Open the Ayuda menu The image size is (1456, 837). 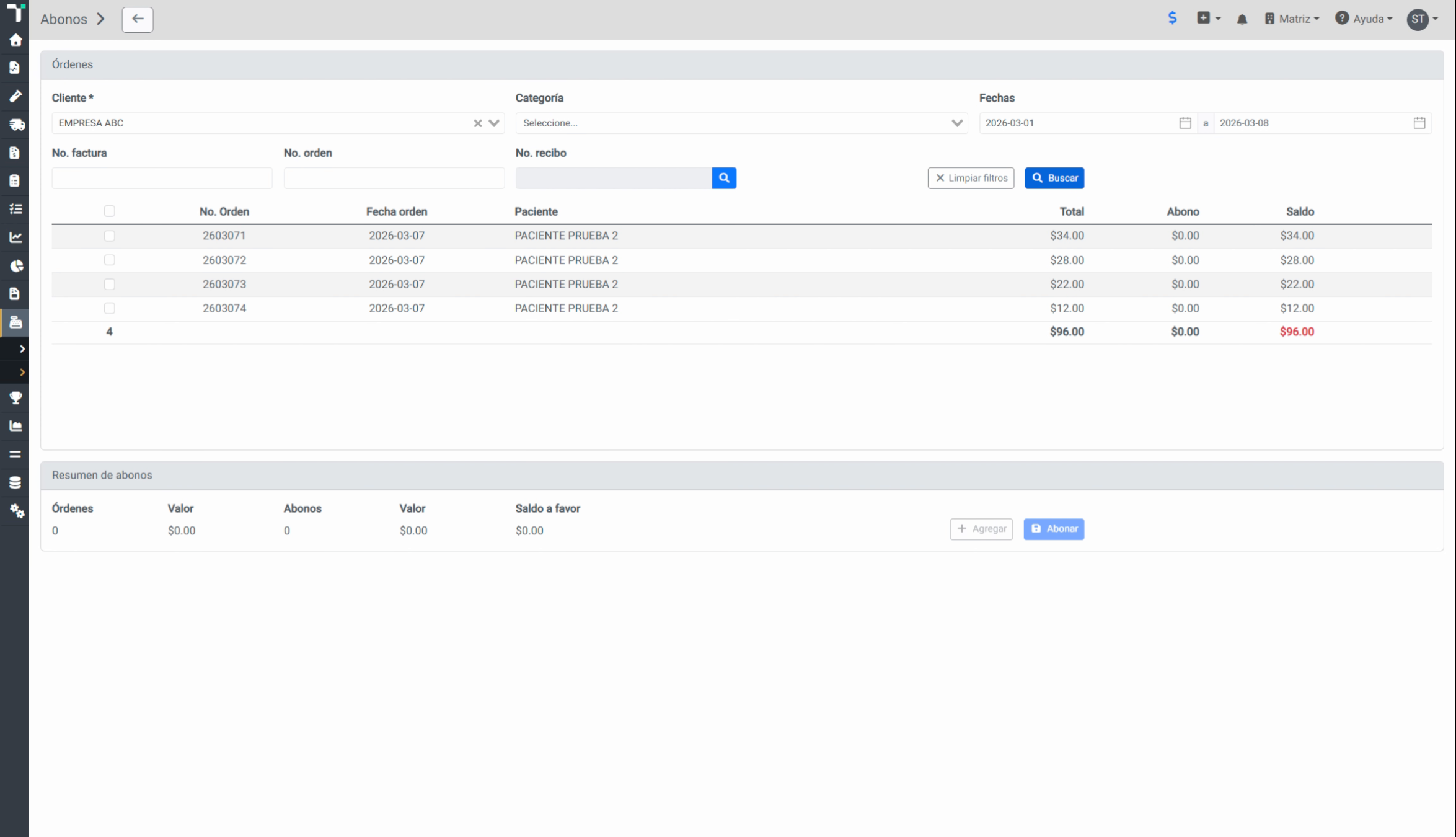[x=1364, y=19]
